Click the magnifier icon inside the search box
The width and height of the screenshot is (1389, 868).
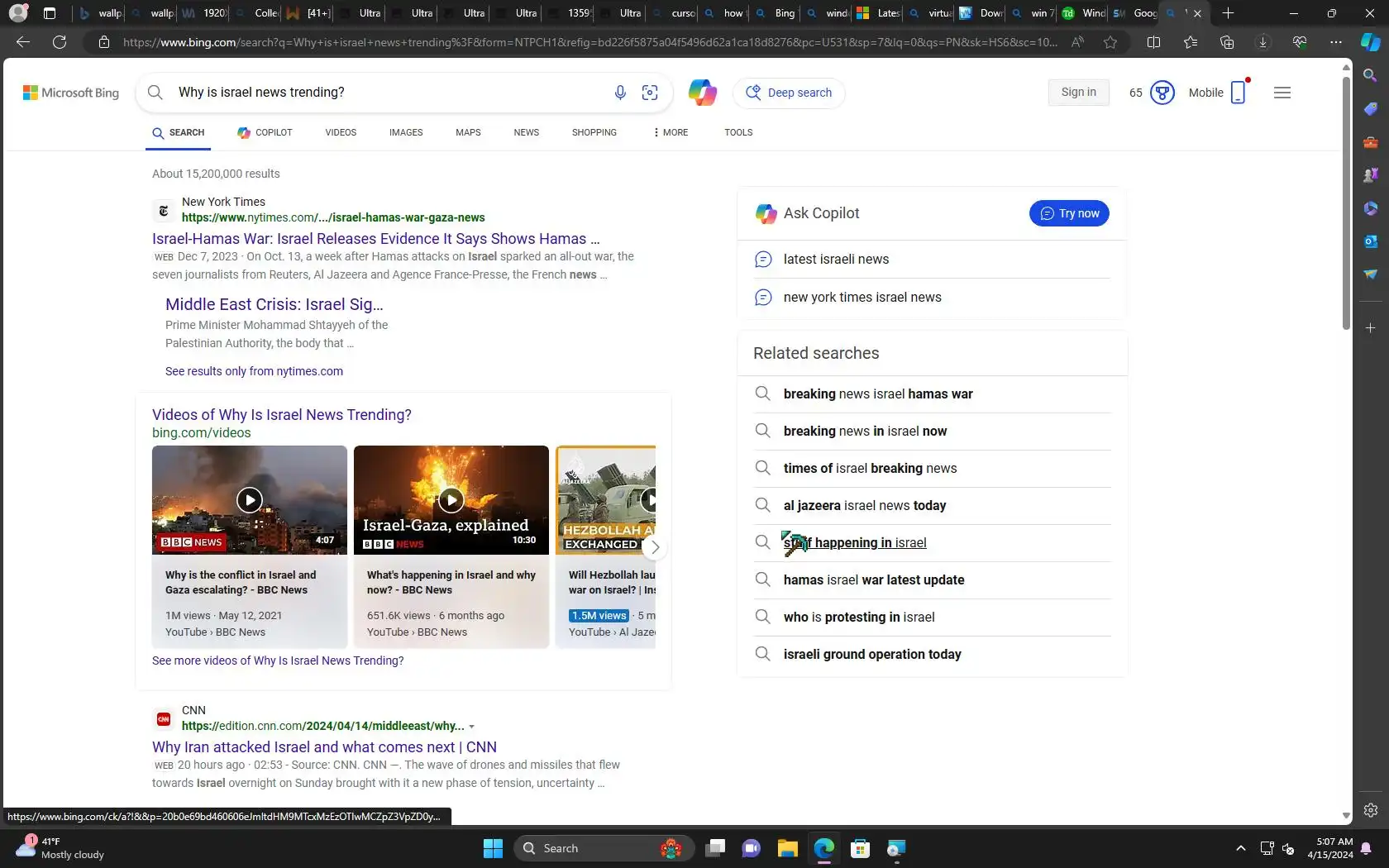pyautogui.click(x=155, y=93)
